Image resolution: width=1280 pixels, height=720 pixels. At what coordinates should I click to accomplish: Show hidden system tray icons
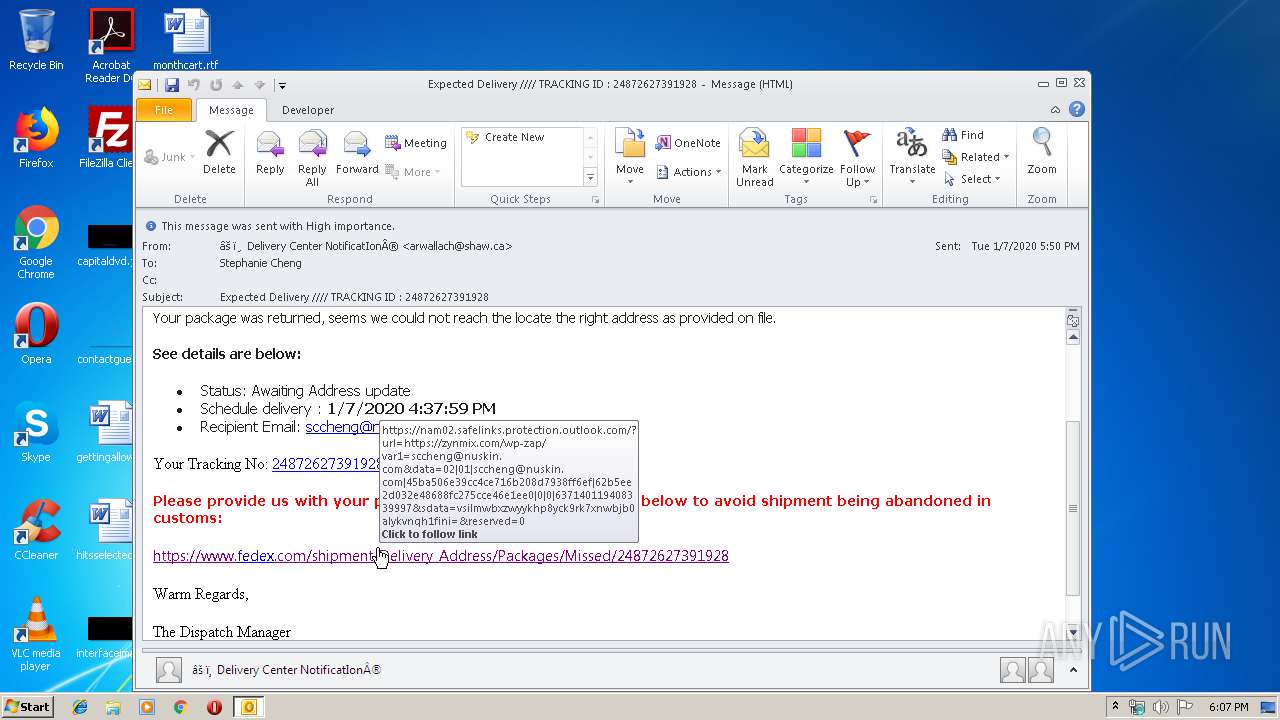1114,707
